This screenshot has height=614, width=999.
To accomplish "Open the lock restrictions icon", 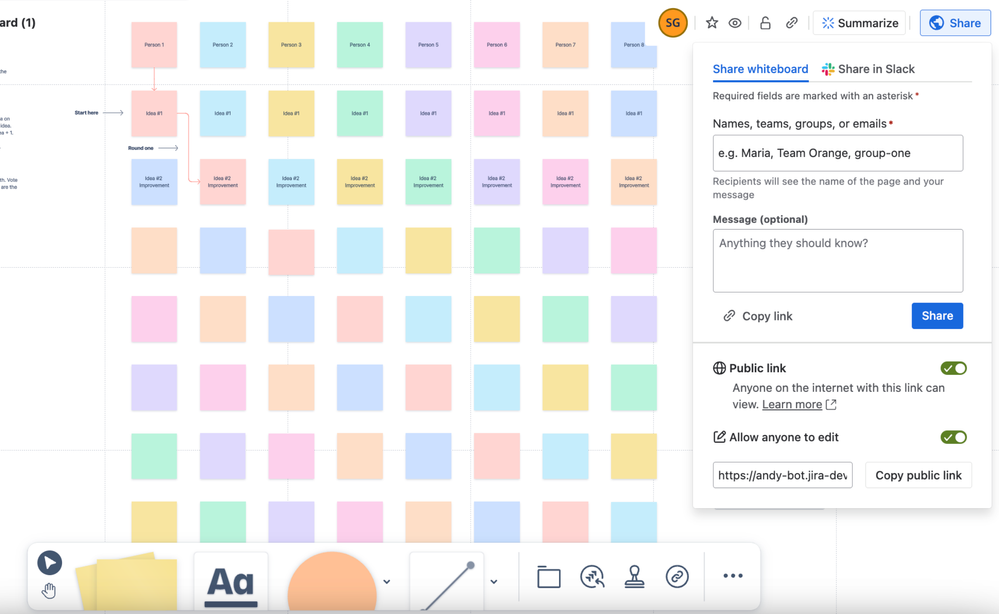I will pos(765,23).
